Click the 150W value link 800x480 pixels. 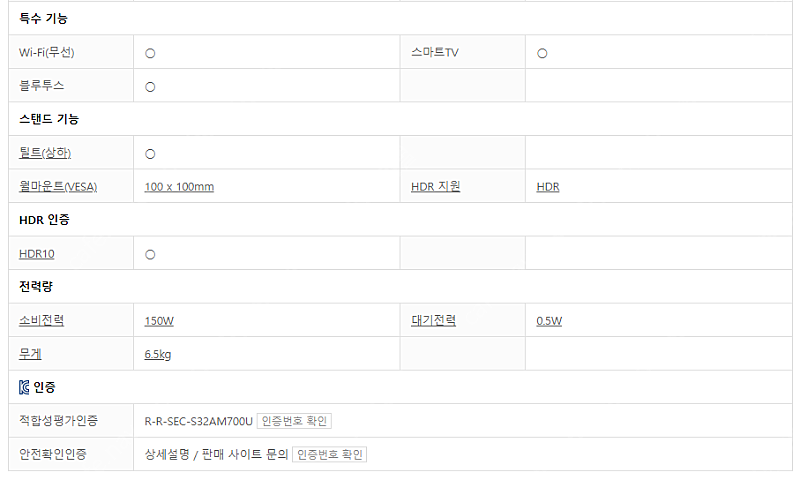tap(159, 321)
